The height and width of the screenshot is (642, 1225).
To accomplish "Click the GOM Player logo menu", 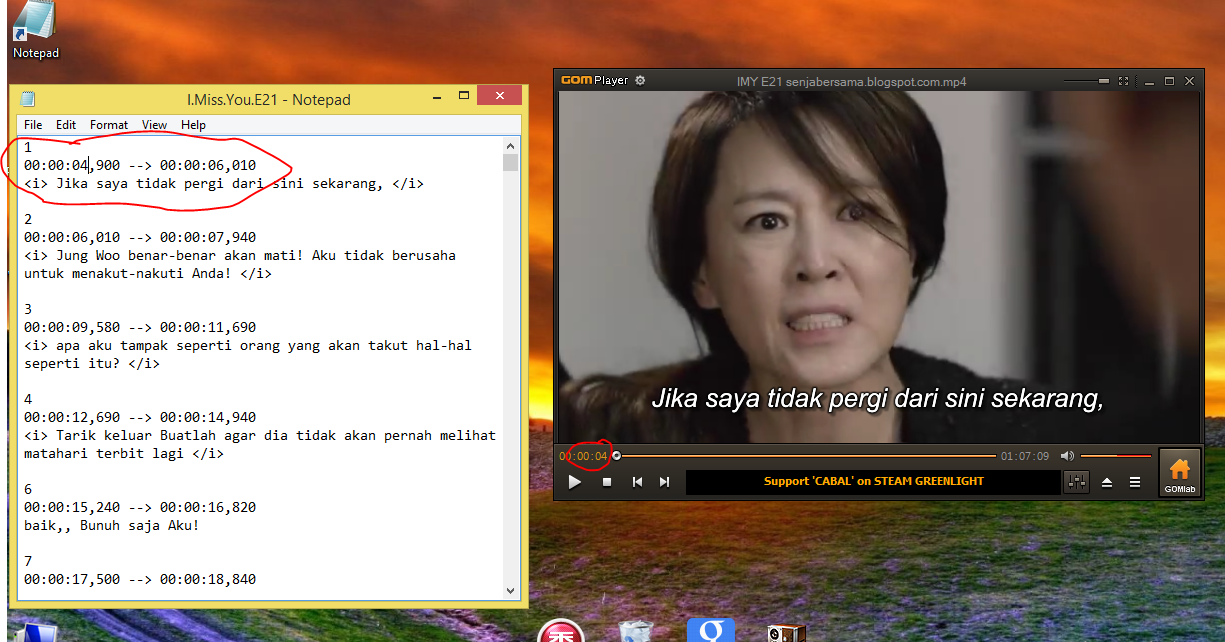I will [594, 81].
